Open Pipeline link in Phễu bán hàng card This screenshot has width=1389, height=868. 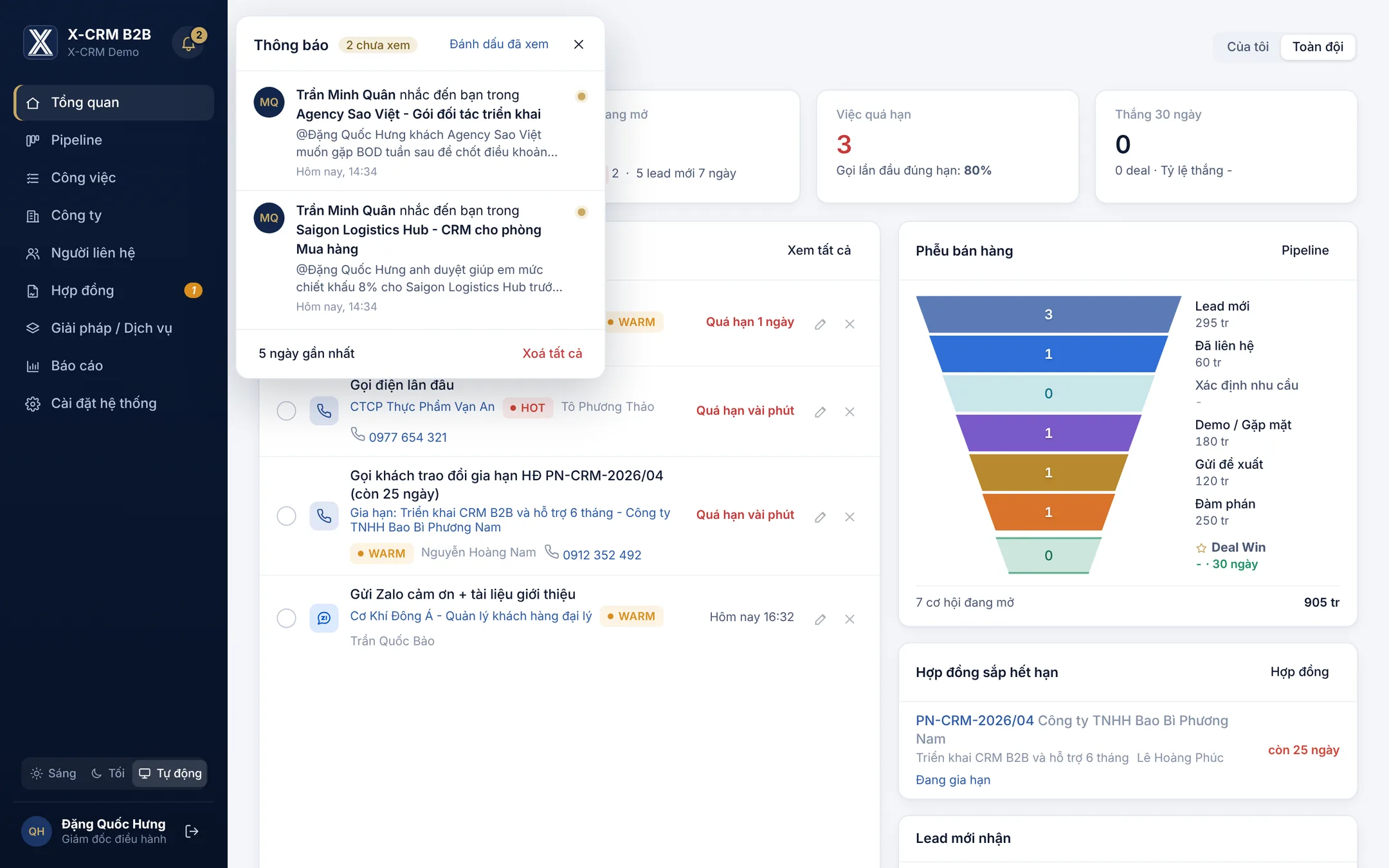pyautogui.click(x=1305, y=251)
